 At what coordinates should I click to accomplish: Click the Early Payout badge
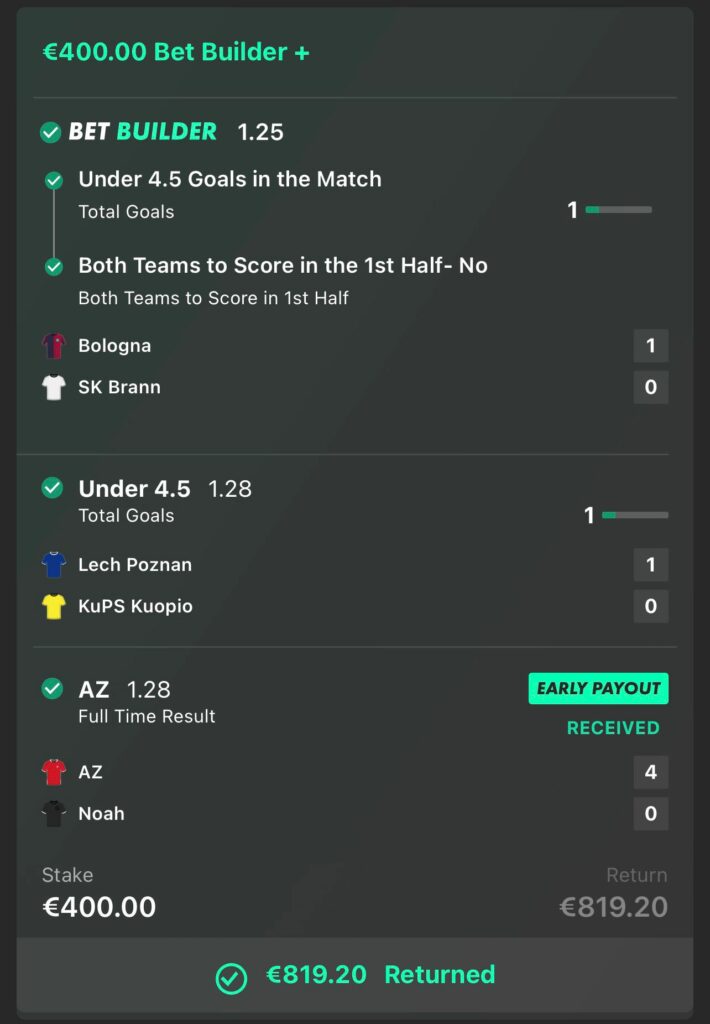(598, 688)
